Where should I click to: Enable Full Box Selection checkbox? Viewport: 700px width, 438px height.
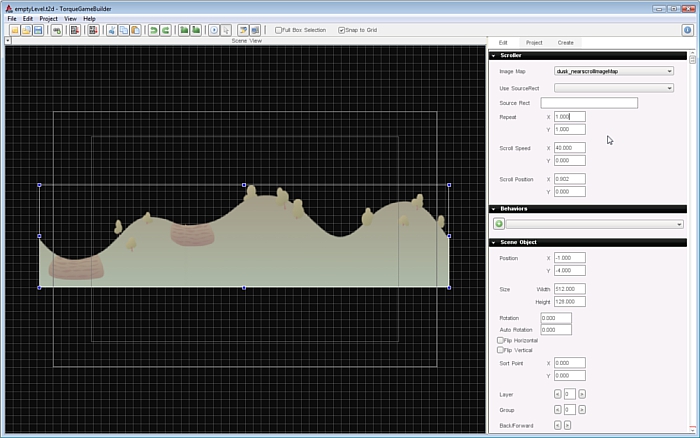pyautogui.click(x=279, y=30)
